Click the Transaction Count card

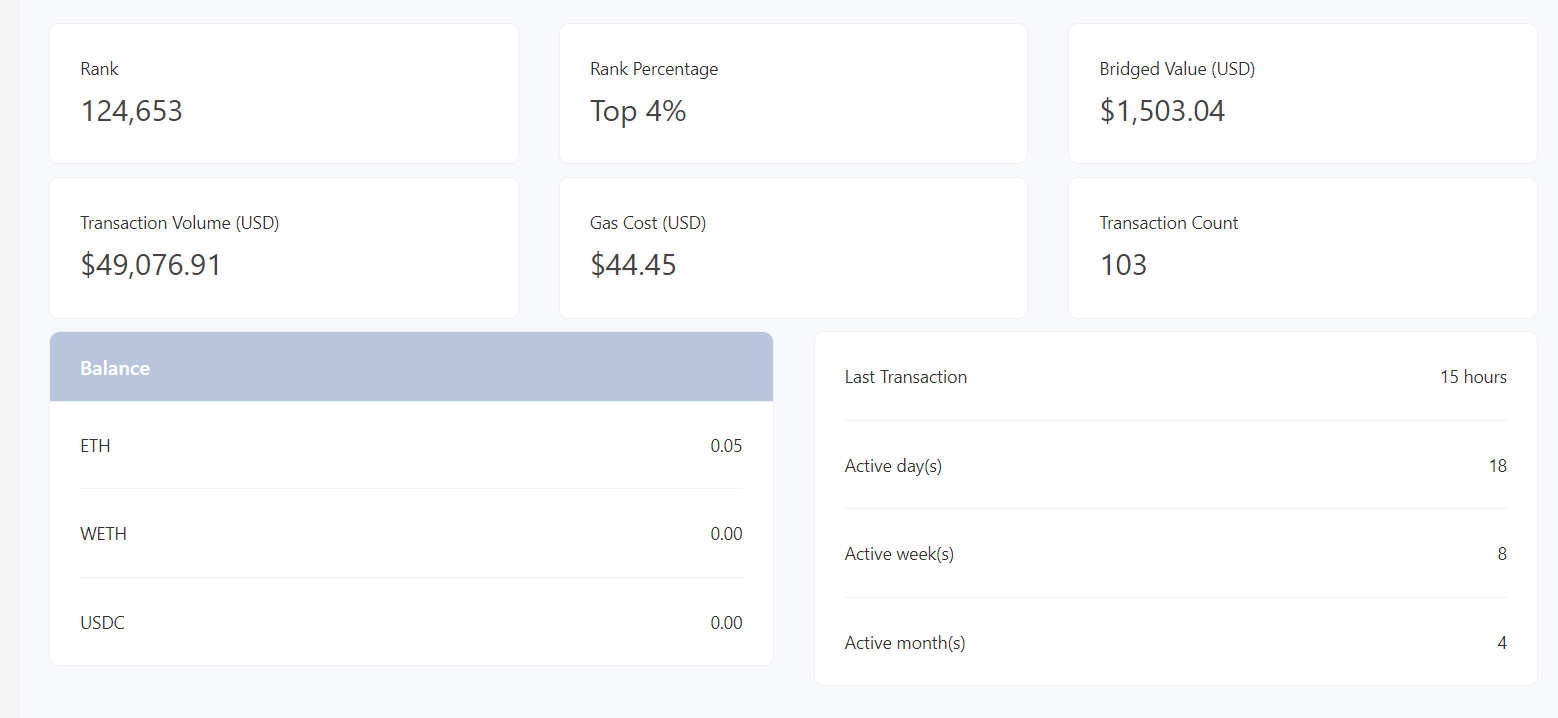[1301, 247]
